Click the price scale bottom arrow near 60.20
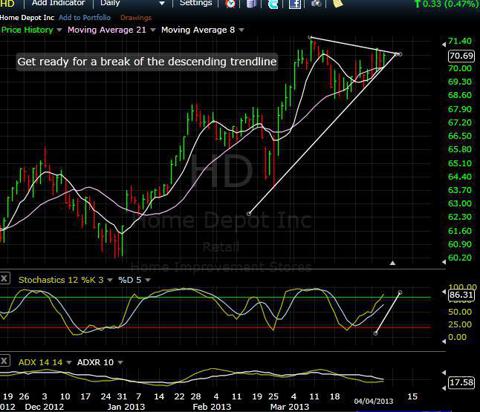This screenshot has height=412, width=480. [444, 262]
